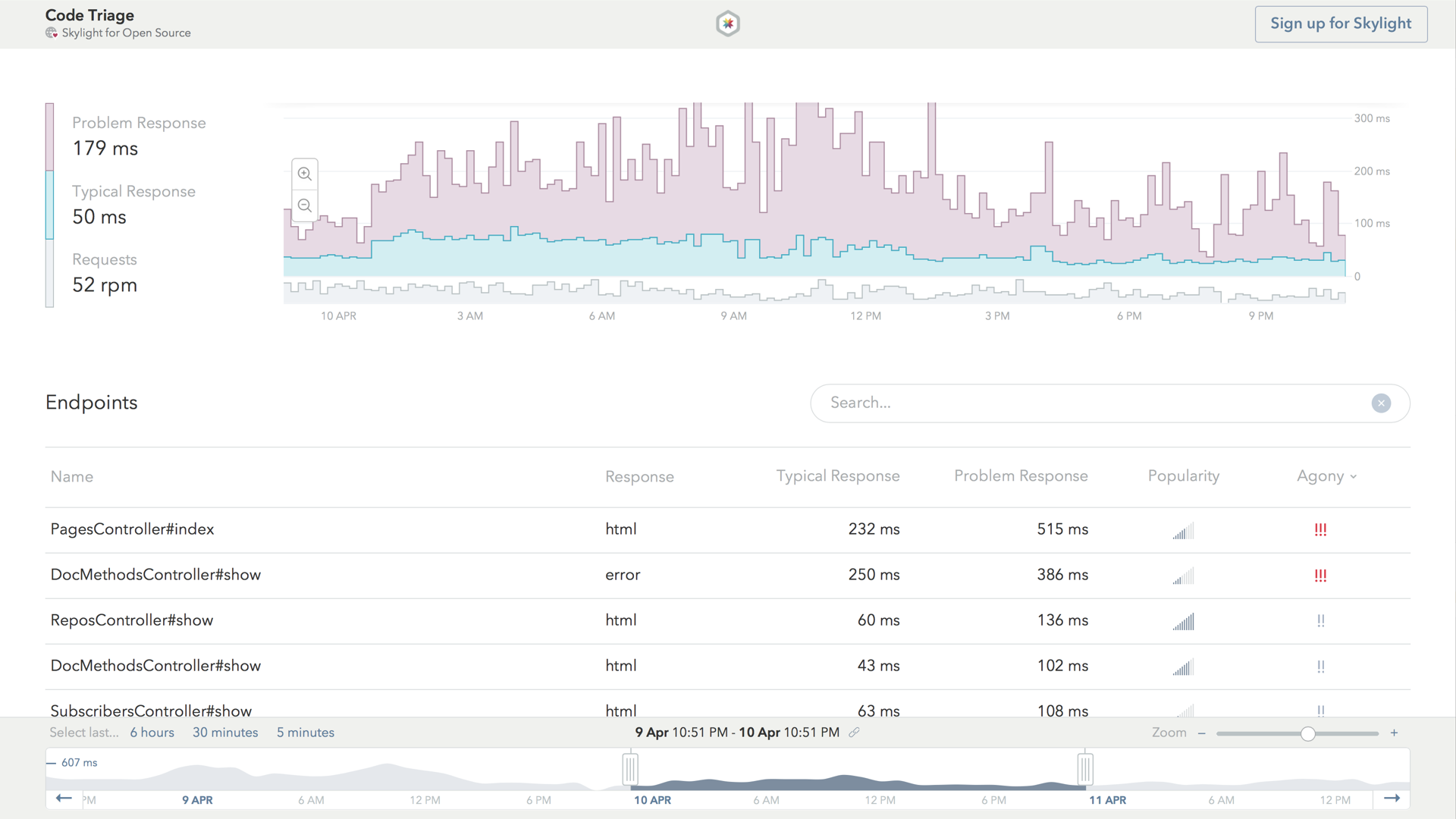Click the popularity bars for PagesController#index
Image resolution: width=1456 pixels, height=819 pixels.
click(x=1183, y=531)
